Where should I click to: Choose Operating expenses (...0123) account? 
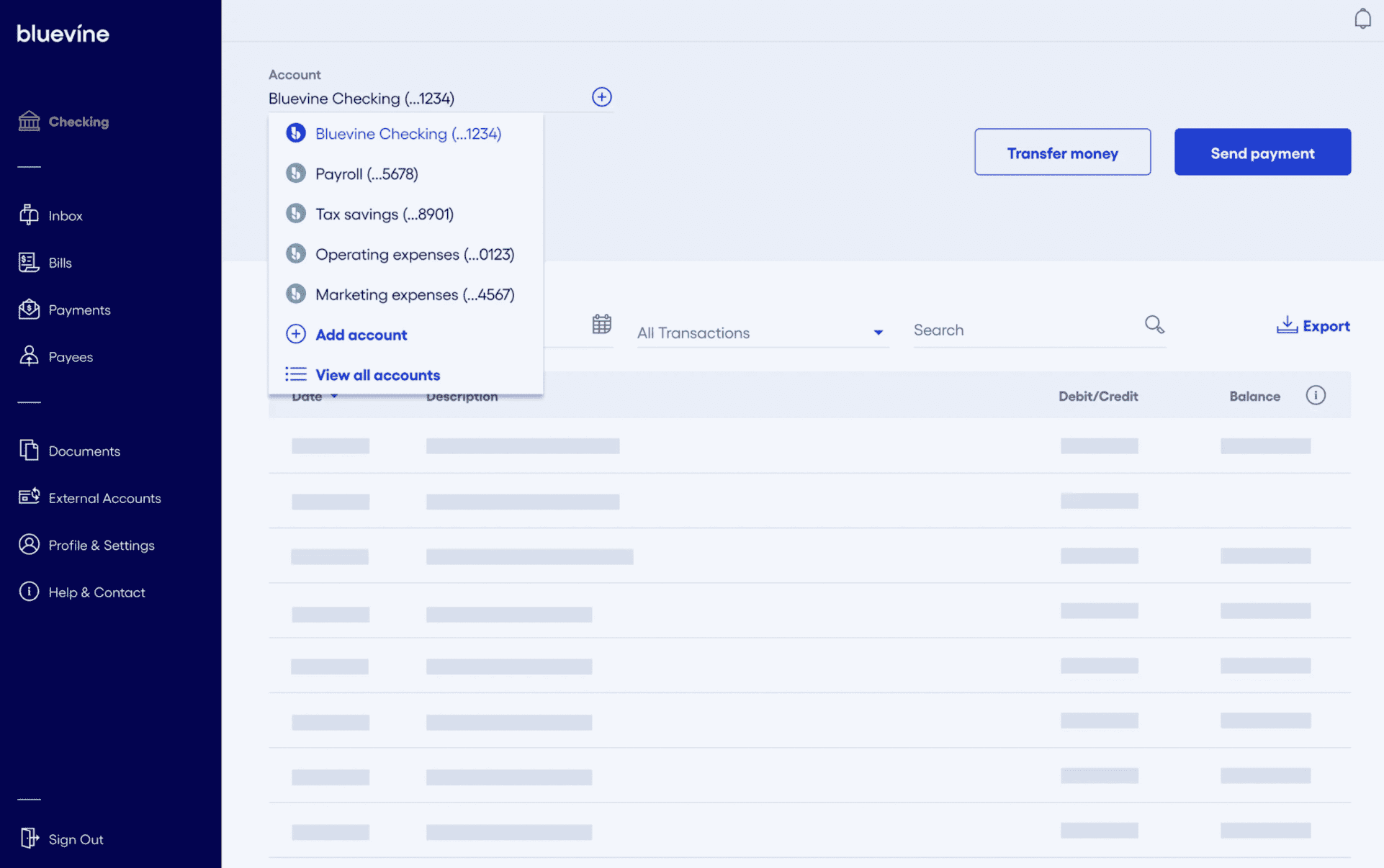coord(414,255)
